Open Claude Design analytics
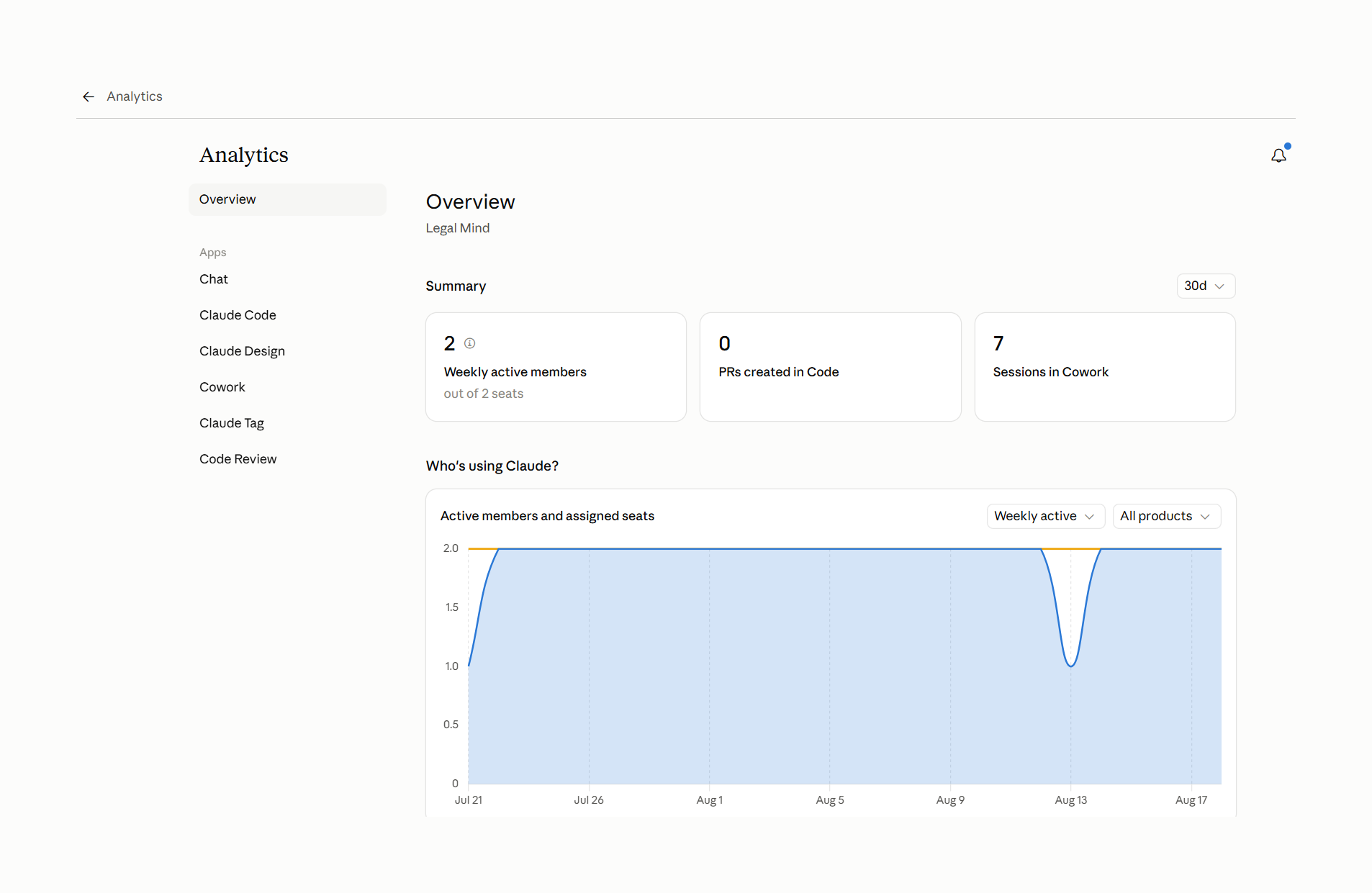 tap(242, 351)
